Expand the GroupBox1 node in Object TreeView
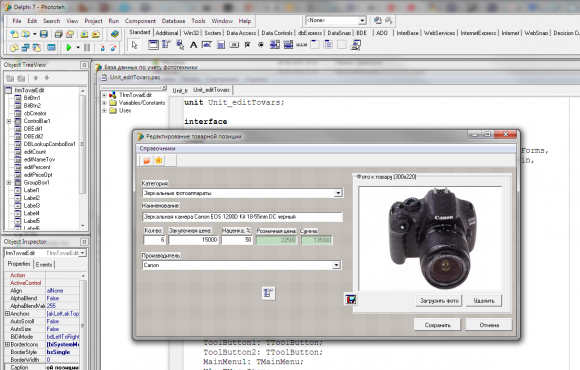Viewport: 580px width, 370px height. (9, 182)
